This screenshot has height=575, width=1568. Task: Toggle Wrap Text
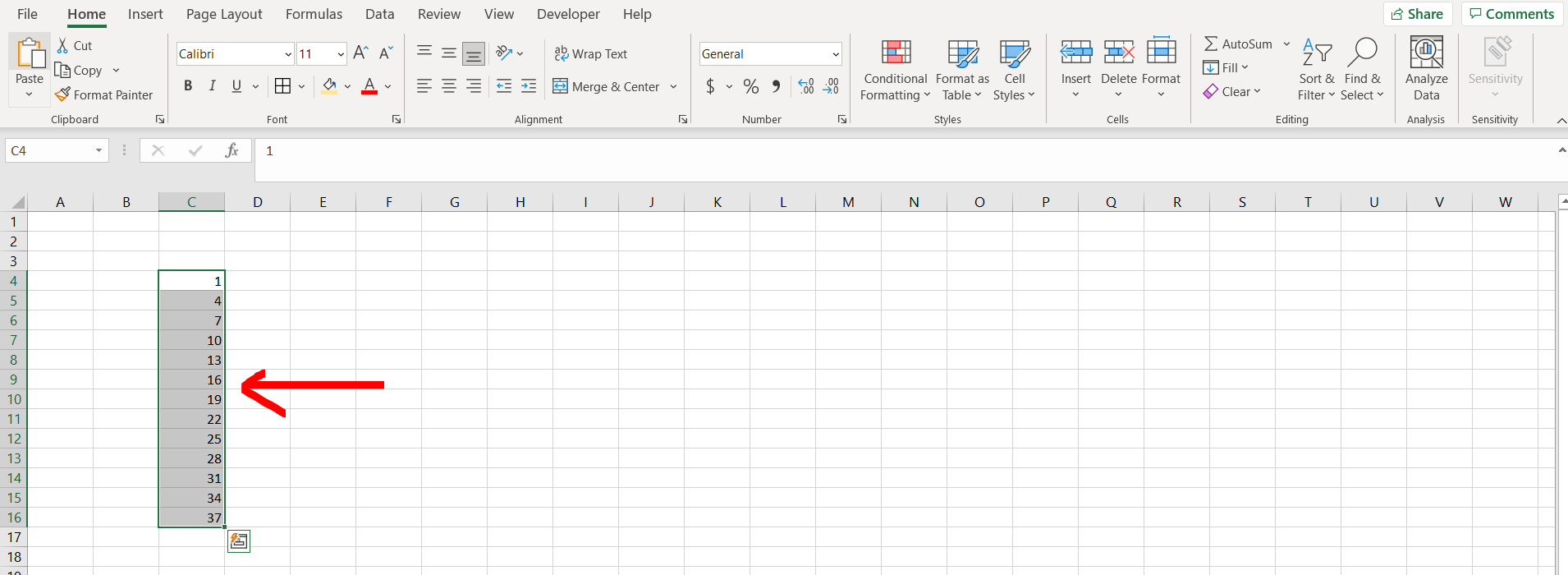(590, 53)
